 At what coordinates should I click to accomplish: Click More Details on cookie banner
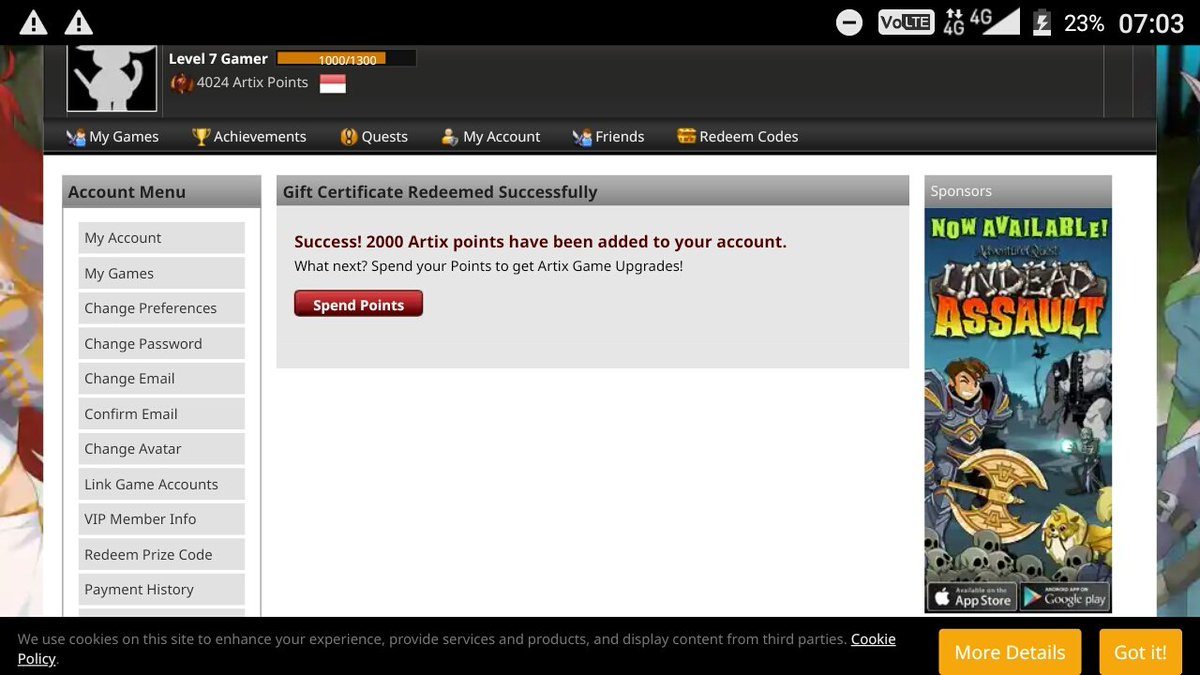tap(1010, 652)
